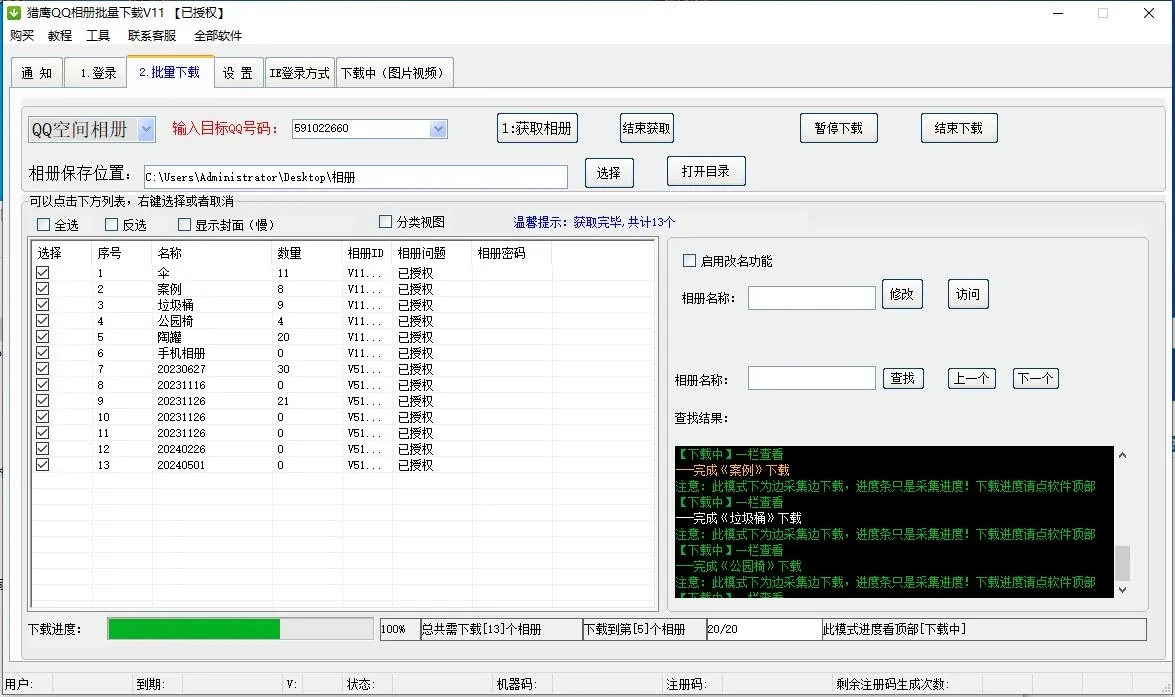Click the green download app icon in title bar
The height and width of the screenshot is (697, 1175).
[13, 13]
